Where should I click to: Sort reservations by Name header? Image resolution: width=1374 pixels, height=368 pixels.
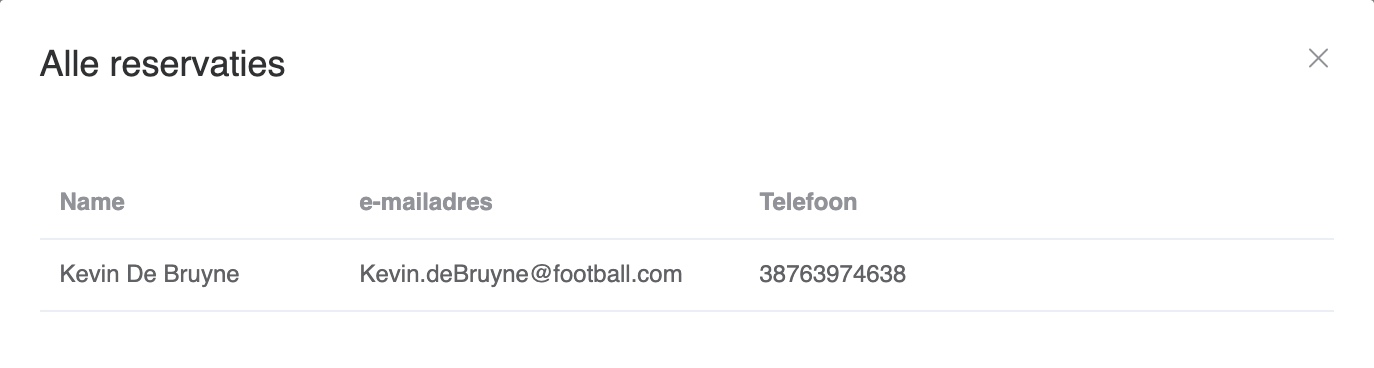[92, 202]
